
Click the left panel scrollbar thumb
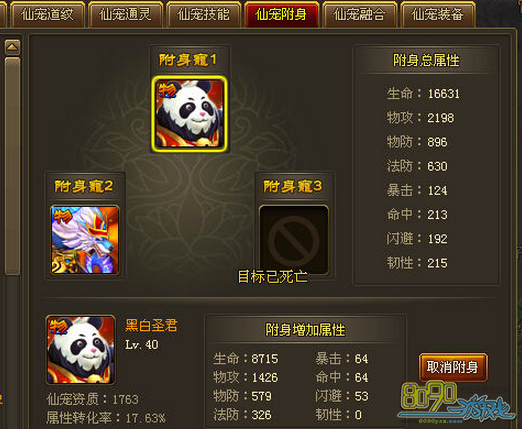12,166
